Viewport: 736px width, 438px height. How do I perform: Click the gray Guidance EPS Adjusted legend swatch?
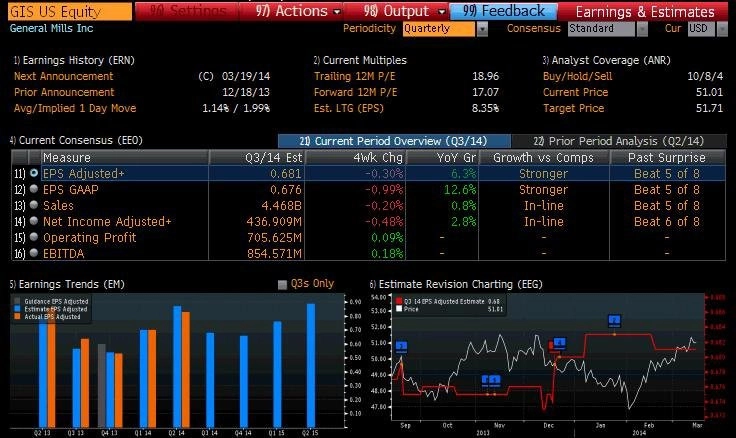[17, 301]
